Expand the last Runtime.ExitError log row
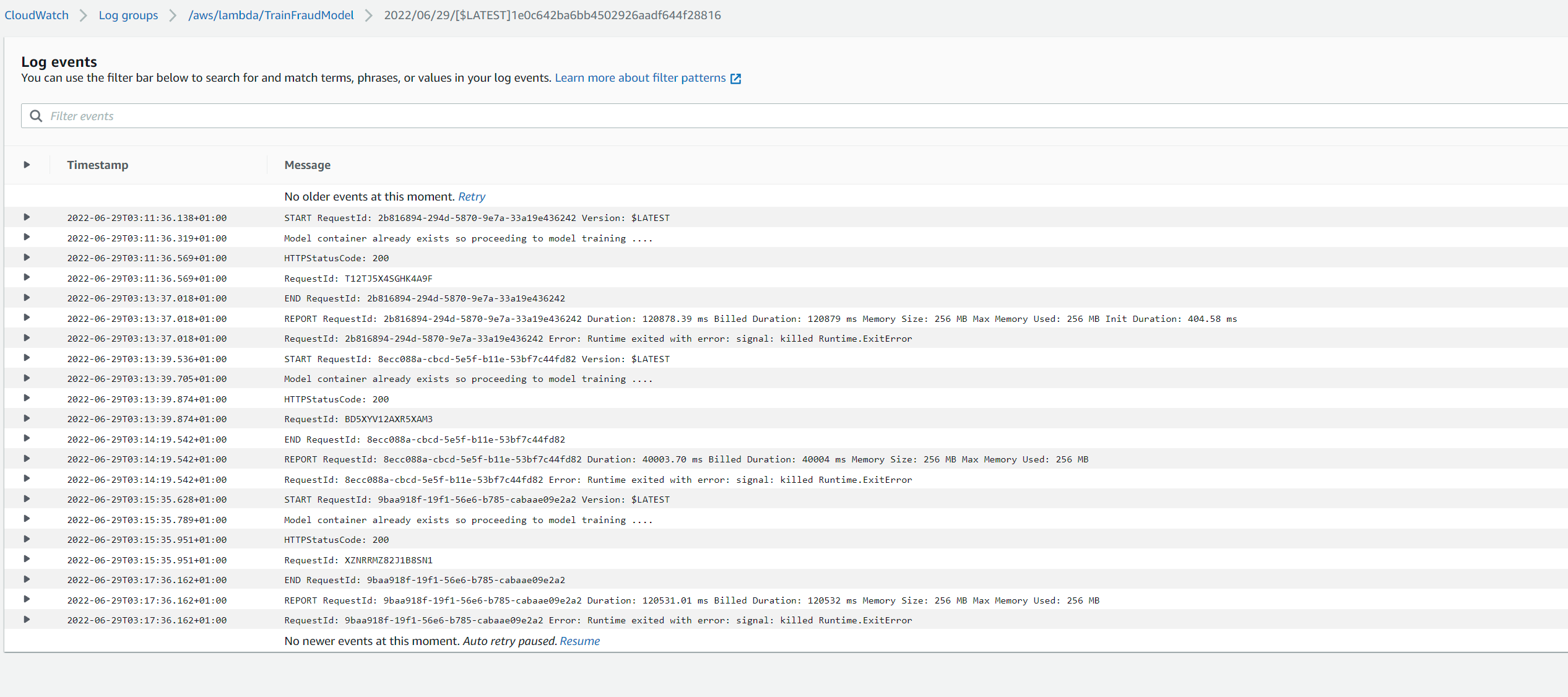 27,620
